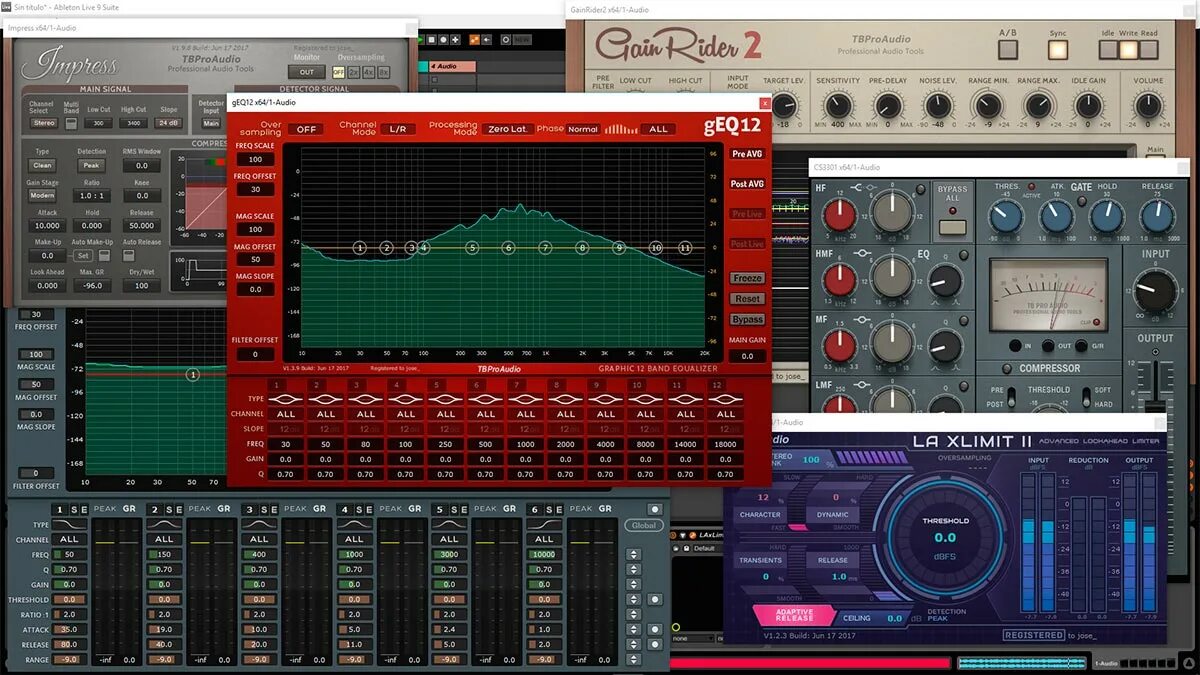This screenshot has height=675, width=1200.
Task: Select the 2x oversampling icon in Impress
Action: [353, 72]
